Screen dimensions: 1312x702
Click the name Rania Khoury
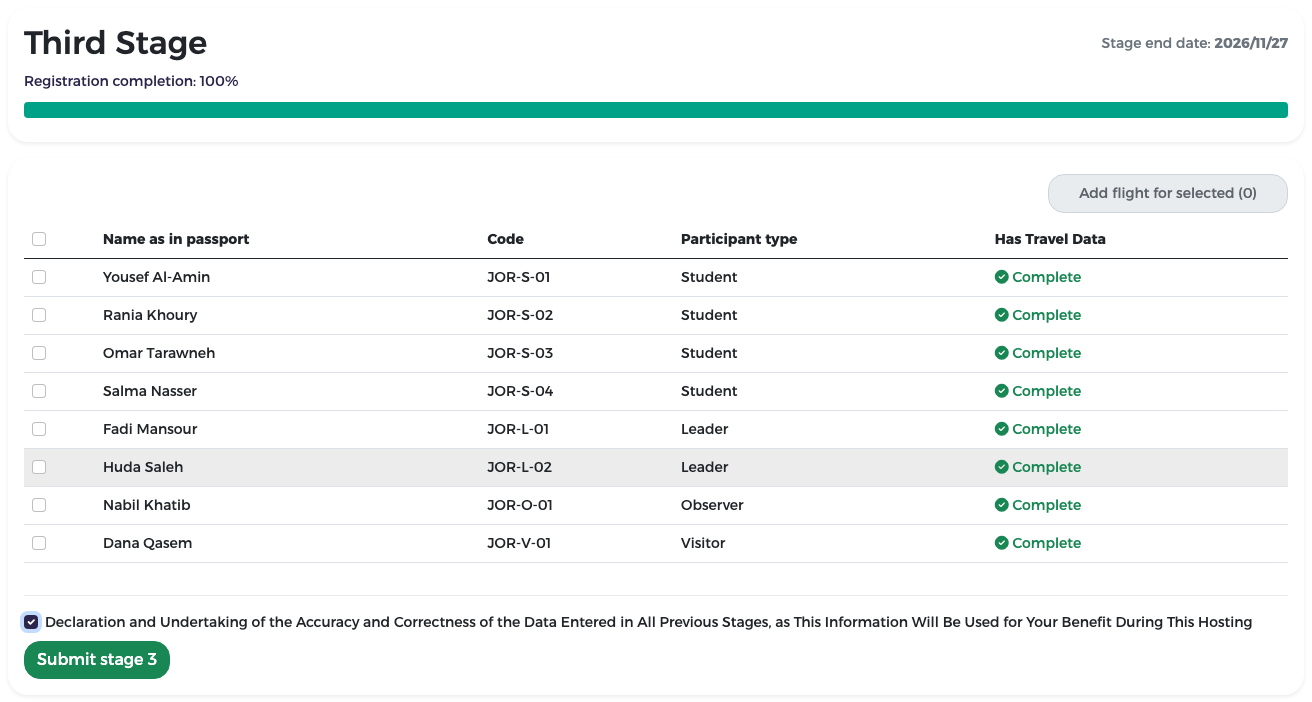pyautogui.click(x=150, y=315)
